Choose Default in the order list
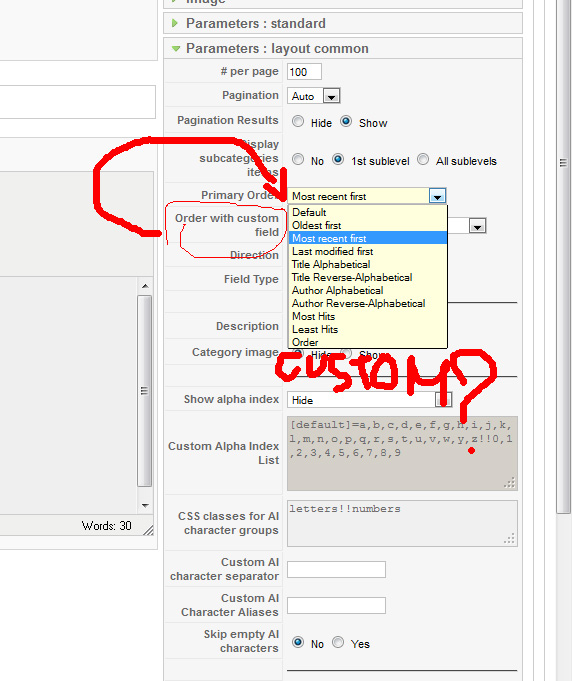The height and width of the screenshot is (681, 572). (x=367, y=212)
